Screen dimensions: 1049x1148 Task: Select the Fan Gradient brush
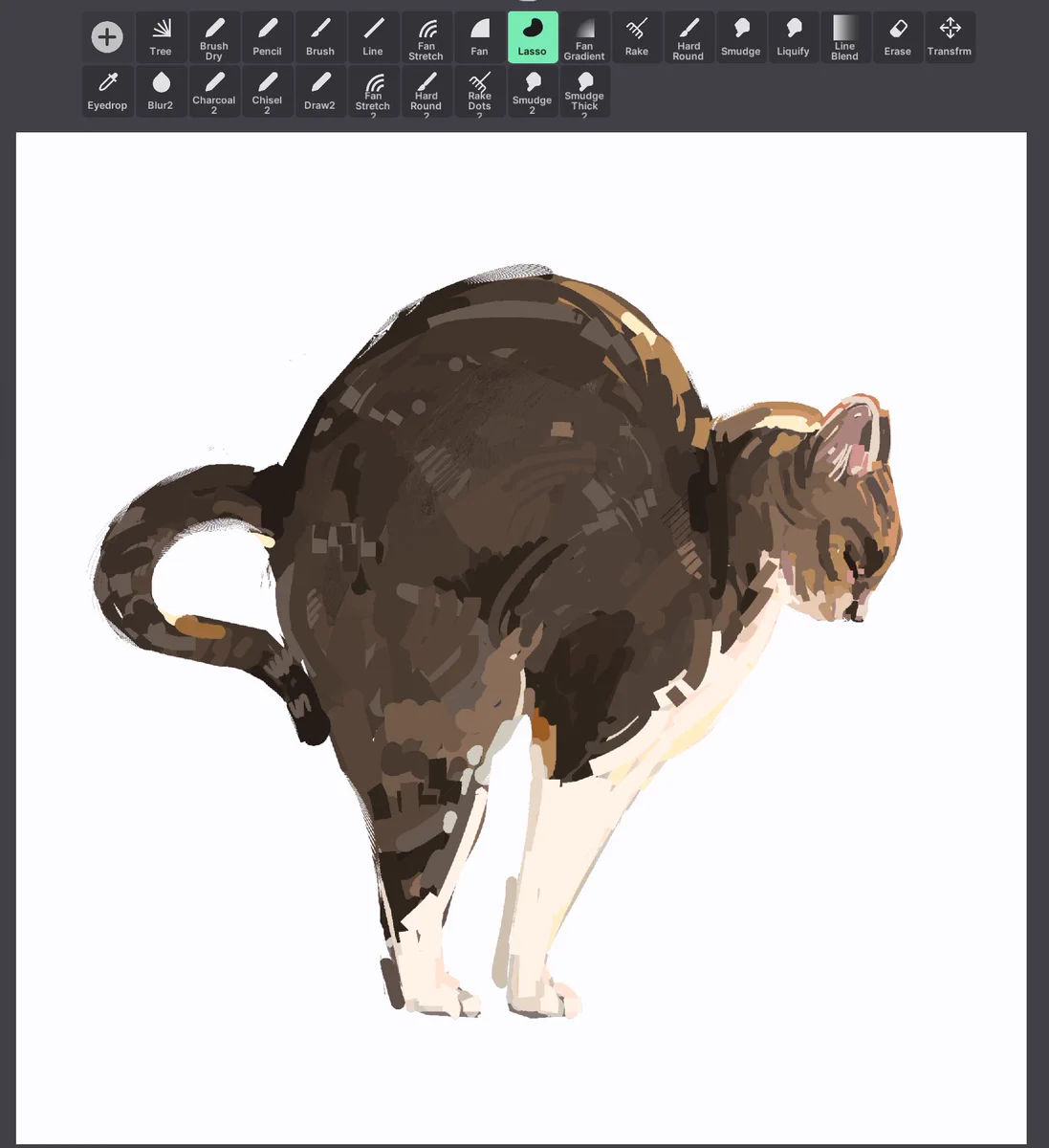[x=584, y=37]
